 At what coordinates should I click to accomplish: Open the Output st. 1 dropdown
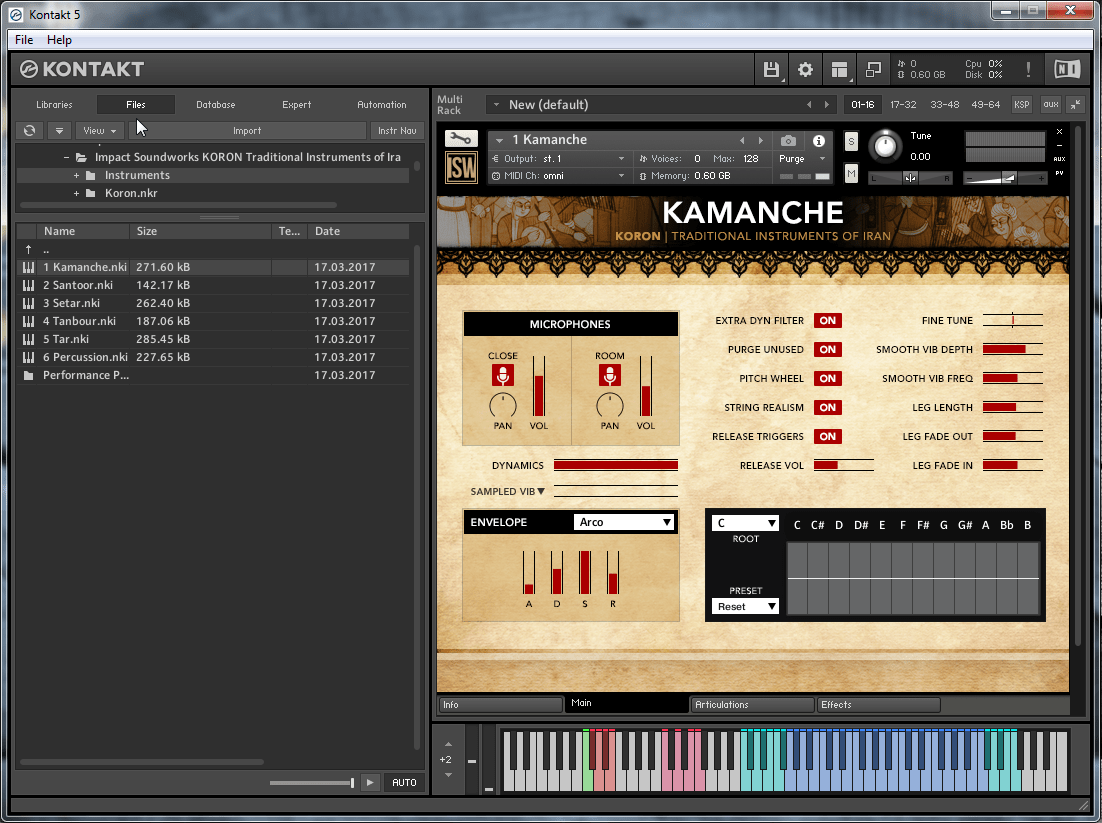tap(559, 159)
